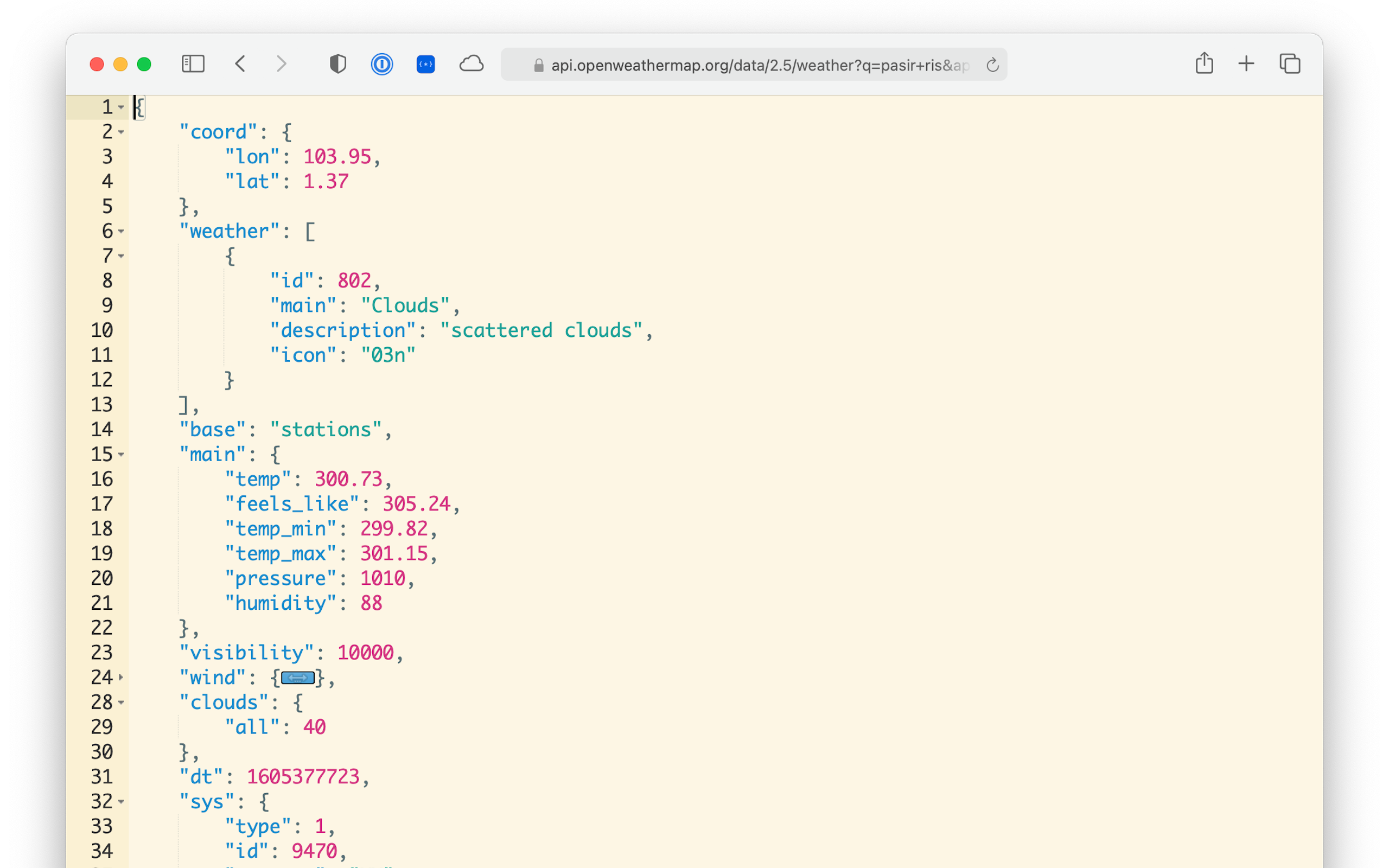
Task: Expand the folded "wind" object on line 24
Action: [x=120, y=678]
